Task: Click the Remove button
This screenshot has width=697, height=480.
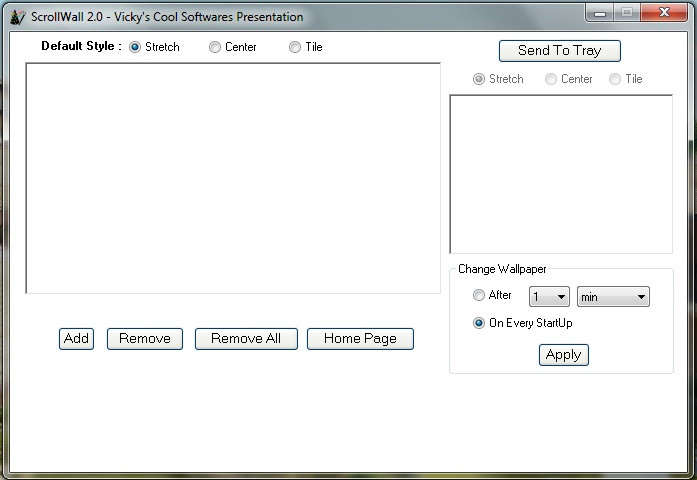Action: [x=145, y=339]
